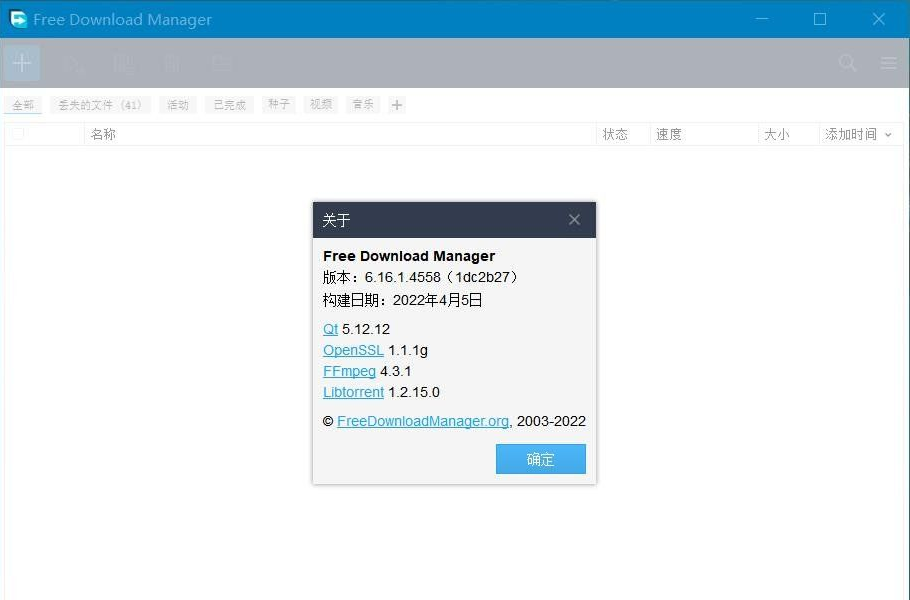
Task: Open the 丢失的文件 (41) tab
Action: click(x=99, y=104)
